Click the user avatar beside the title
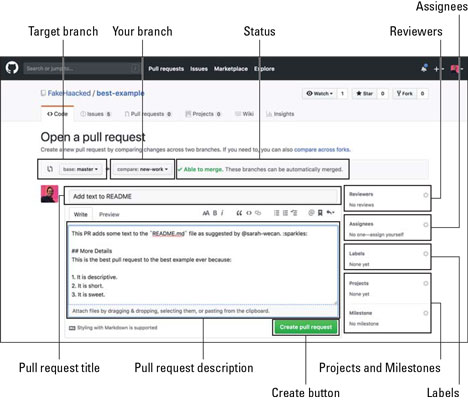Image resolution: width=468 pixels, height=400 pixels. click(49, 194)
